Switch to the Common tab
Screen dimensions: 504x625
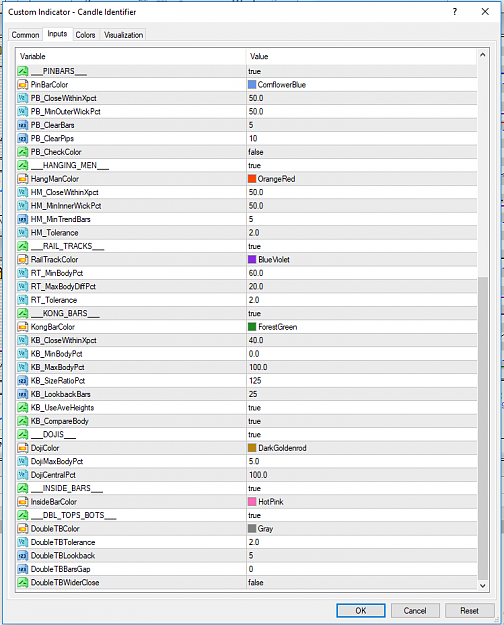25,35
